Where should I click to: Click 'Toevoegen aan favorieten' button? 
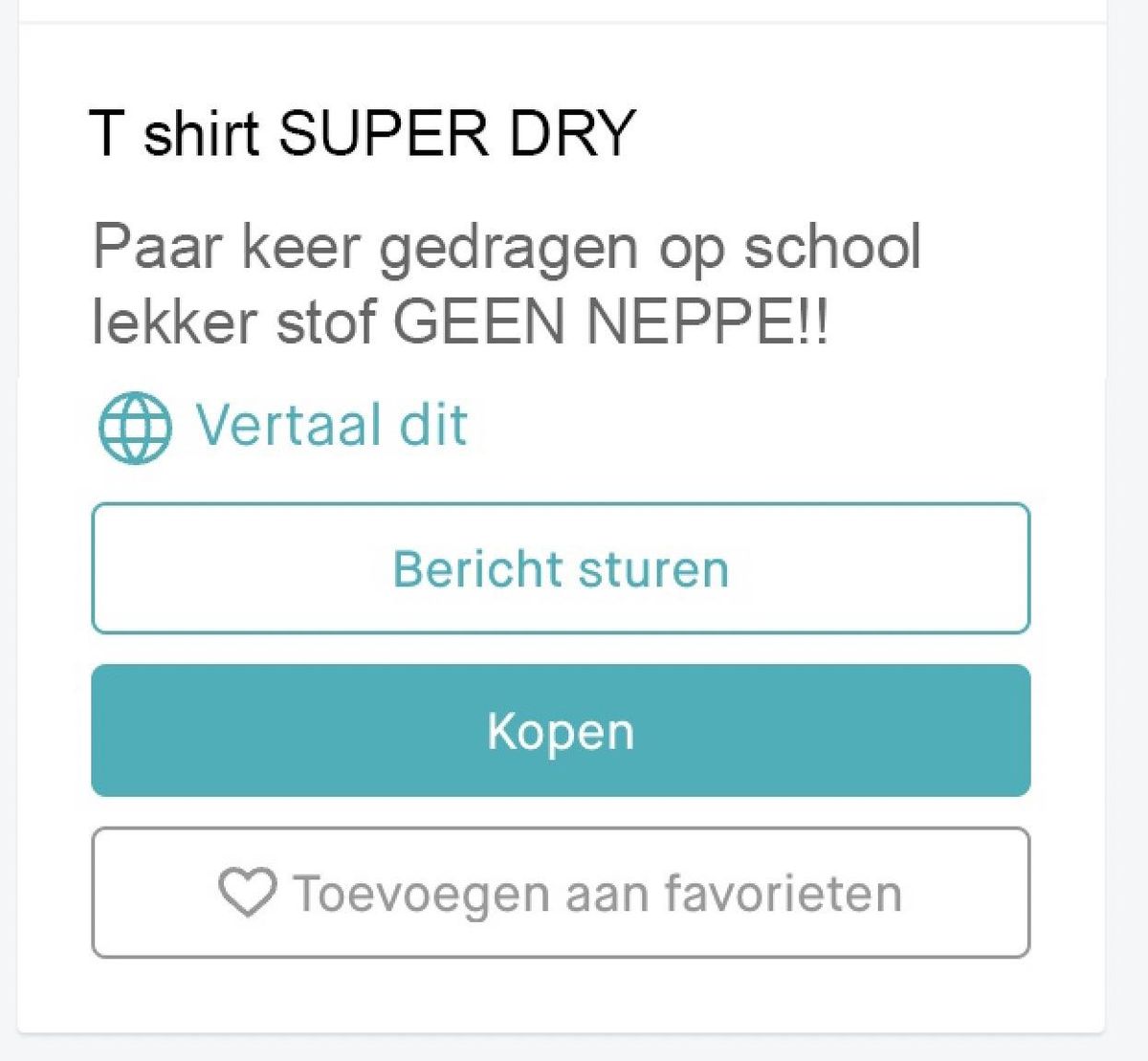[x=561, y=893]
